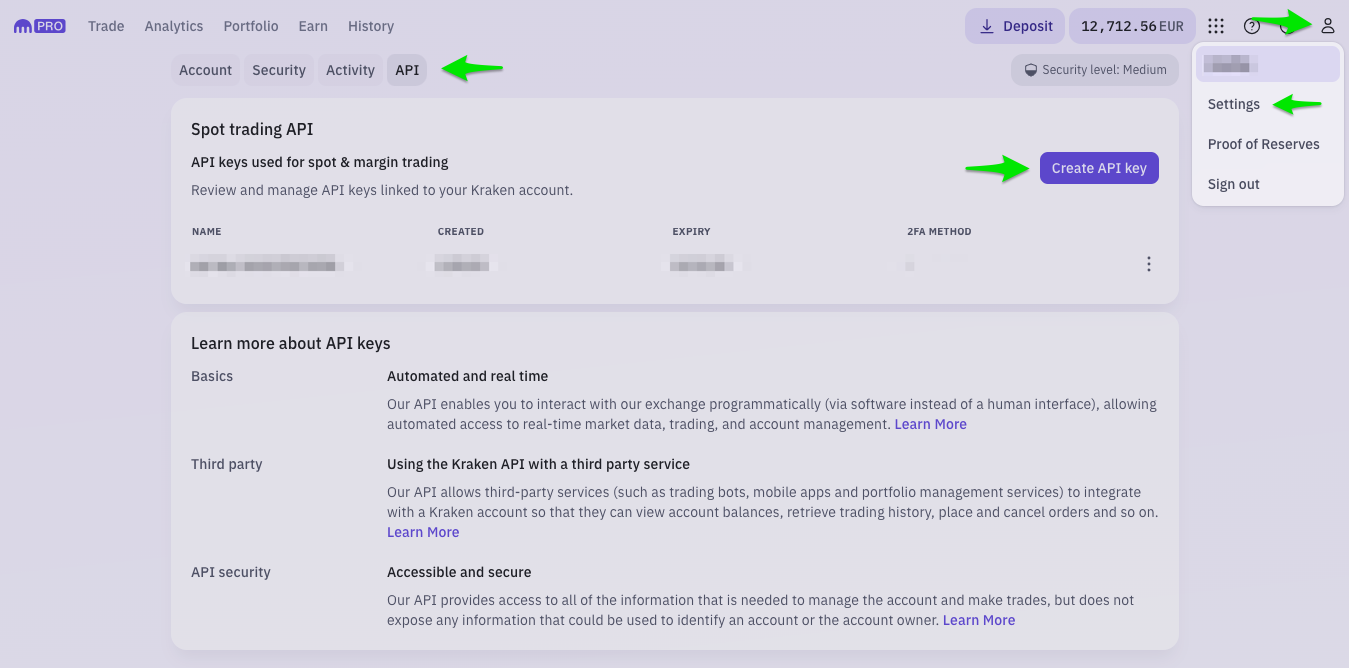Select Sign out from the profile dropdown
This screenshot has height=668, width=1349.
[1234, 184]
